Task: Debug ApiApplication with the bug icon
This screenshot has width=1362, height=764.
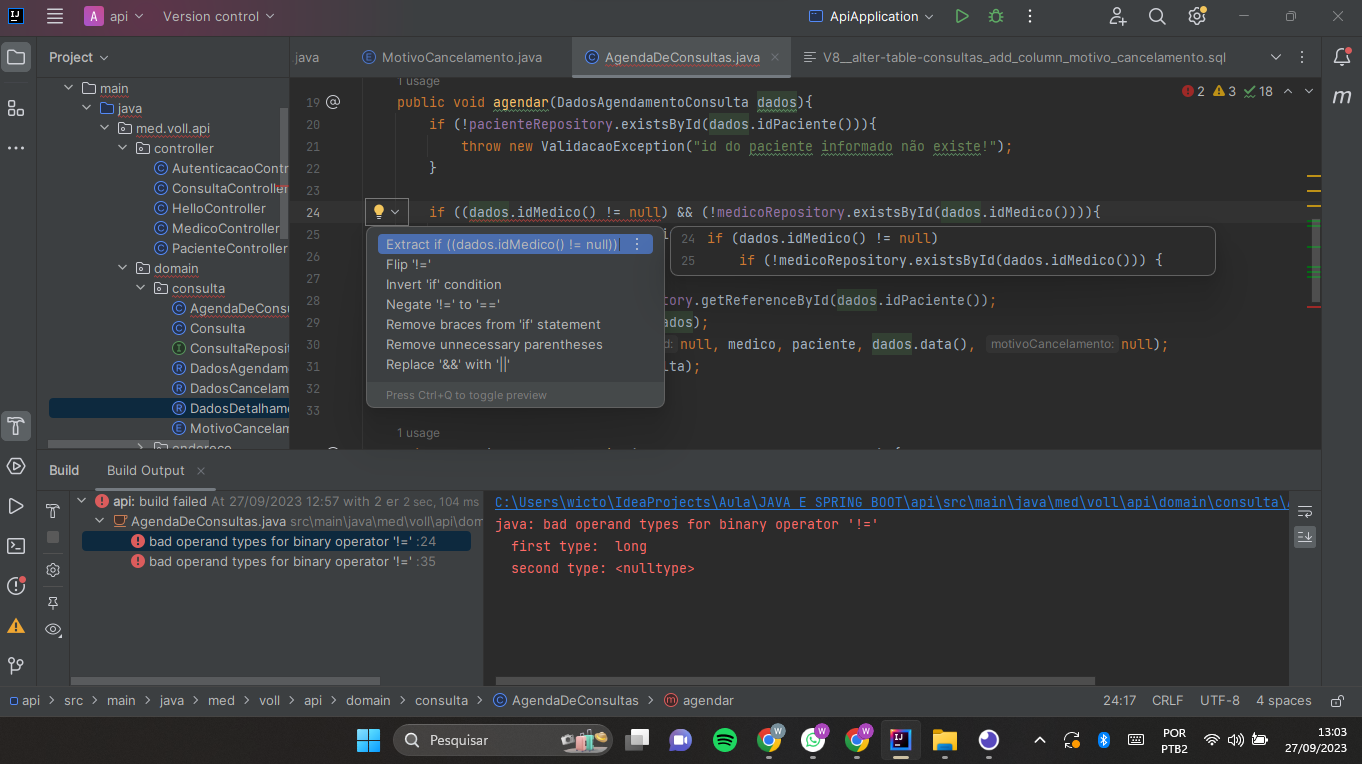Action: (995, 16)
